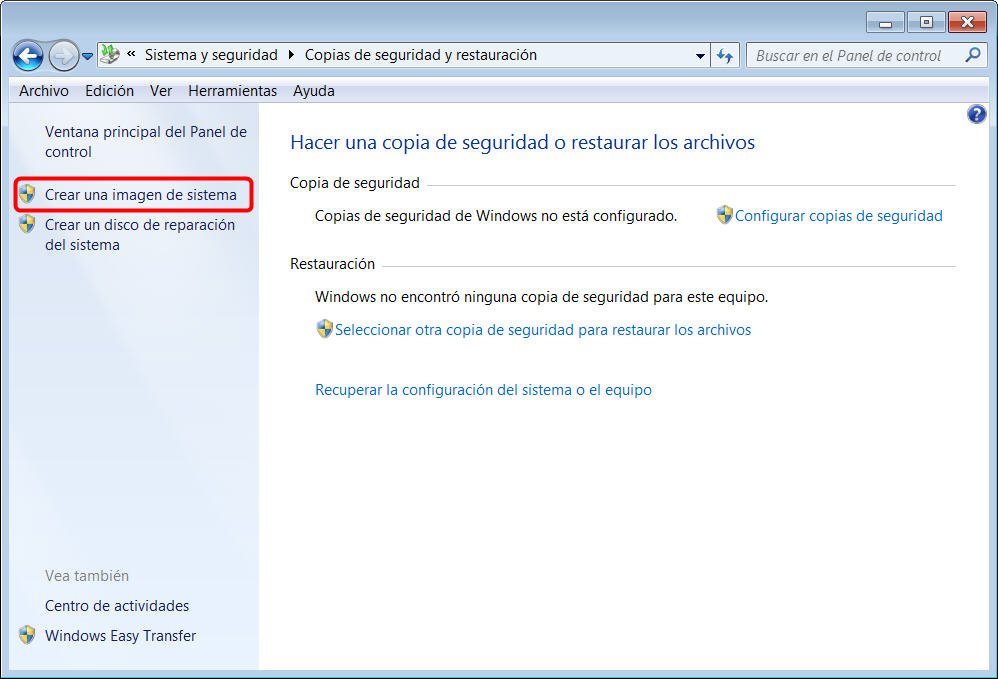Click shield icon beside 'Crear un disco de reparación'
The width and height of the screenshot is (998, 679).
coord(27,224)
